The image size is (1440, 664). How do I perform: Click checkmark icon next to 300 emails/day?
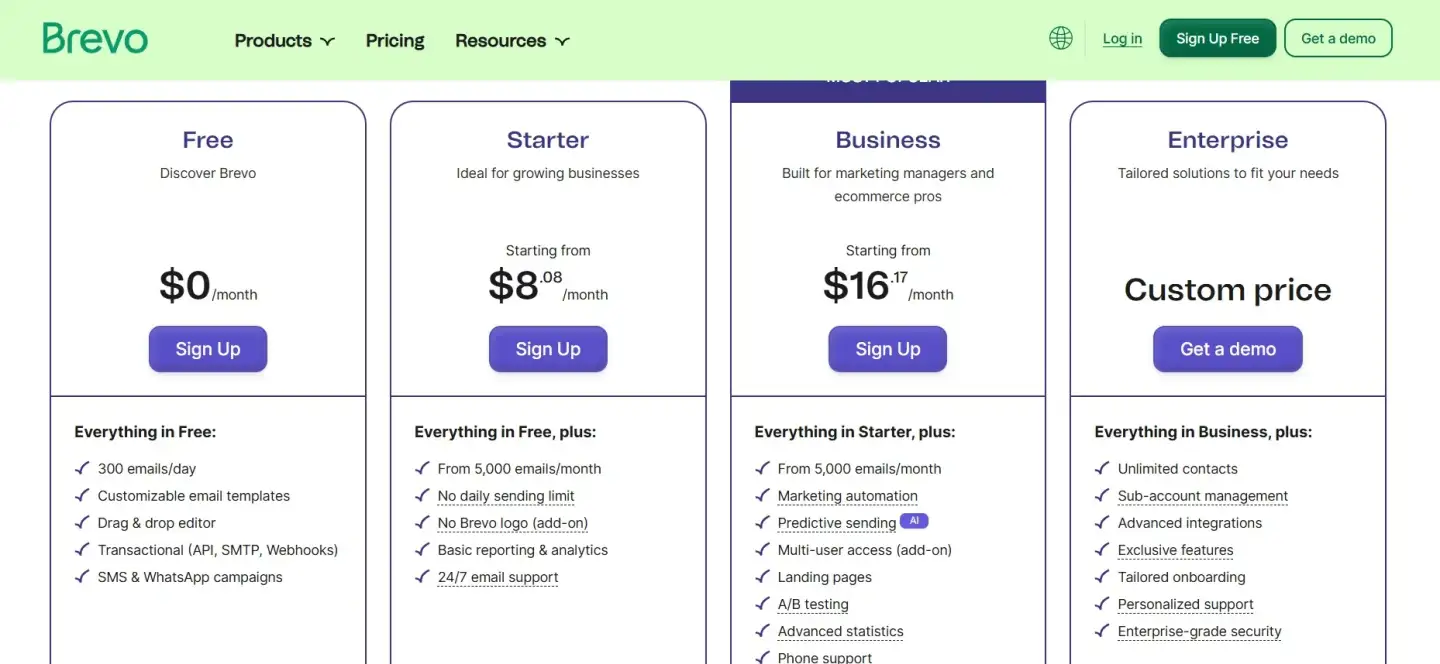coord(82,468)
